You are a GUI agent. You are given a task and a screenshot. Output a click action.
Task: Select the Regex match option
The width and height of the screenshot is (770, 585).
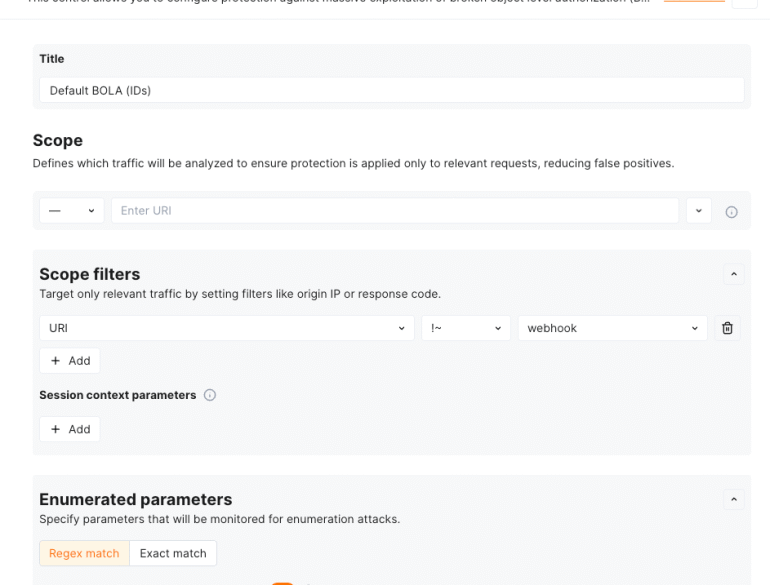click(x=84, y=553)
